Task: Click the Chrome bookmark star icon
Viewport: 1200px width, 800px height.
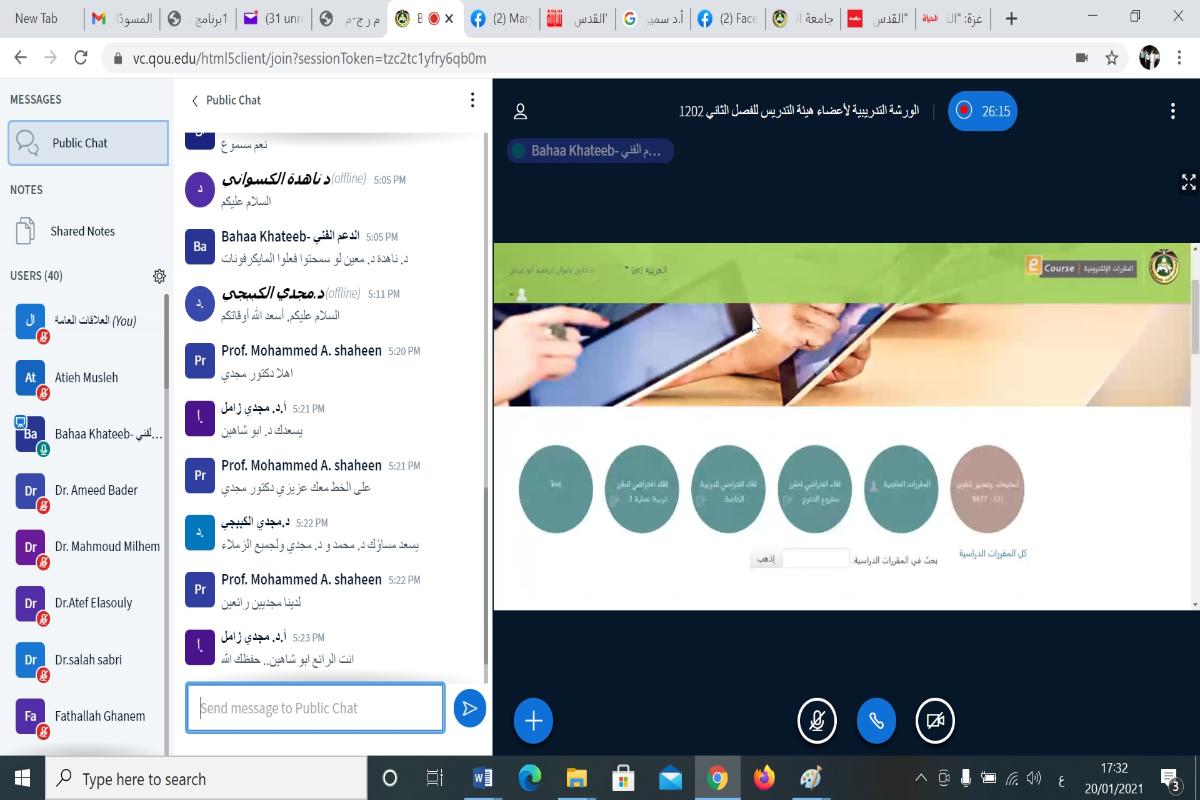Action: [x=1111, y=58]
